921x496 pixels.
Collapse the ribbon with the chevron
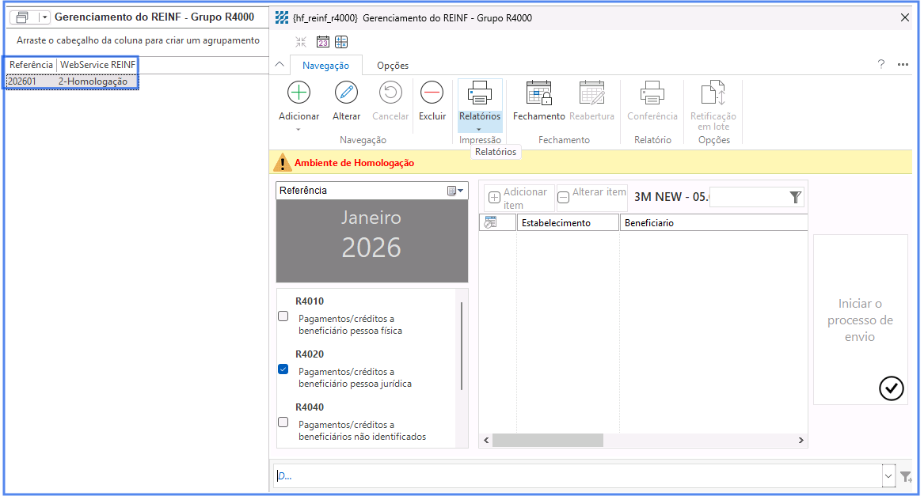279,65
